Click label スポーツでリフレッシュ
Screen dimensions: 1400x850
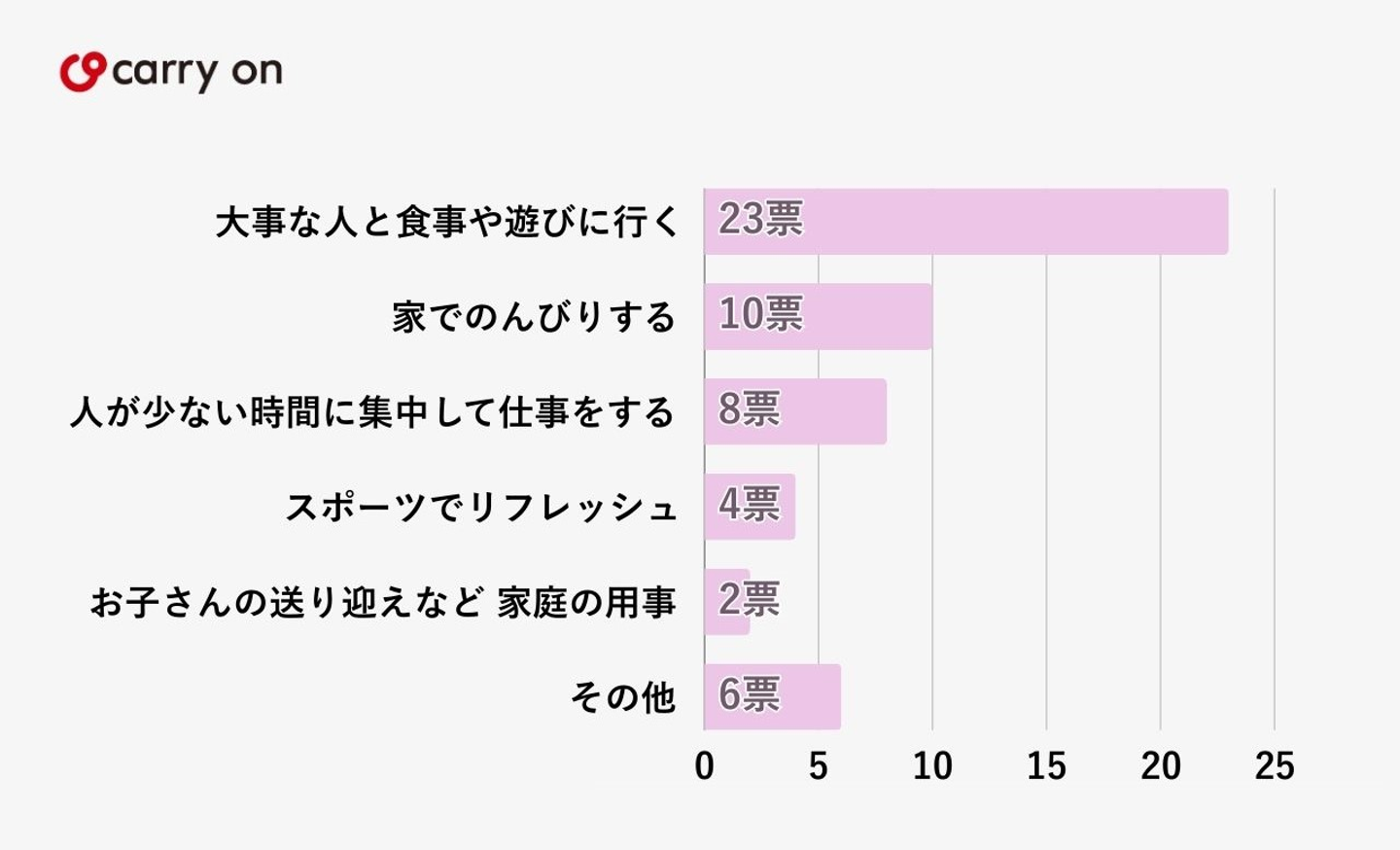pyautogui.click(x=480, y=508)
